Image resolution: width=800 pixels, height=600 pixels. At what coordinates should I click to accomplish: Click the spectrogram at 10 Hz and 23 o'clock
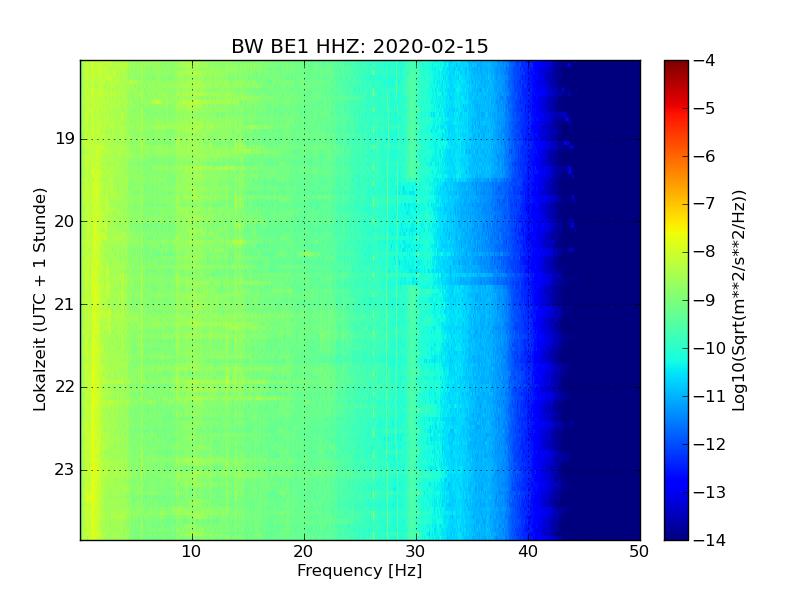[x=192, y=470]
